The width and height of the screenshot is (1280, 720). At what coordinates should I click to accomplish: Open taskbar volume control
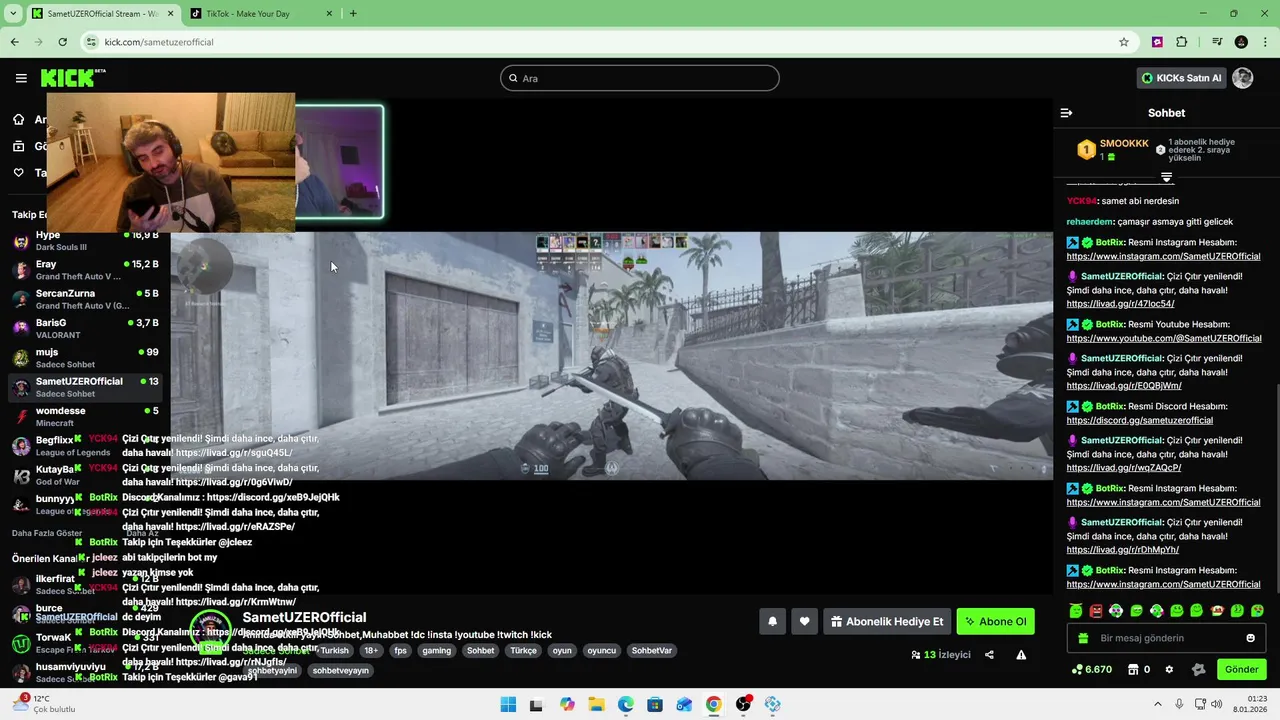point(1216,704)
